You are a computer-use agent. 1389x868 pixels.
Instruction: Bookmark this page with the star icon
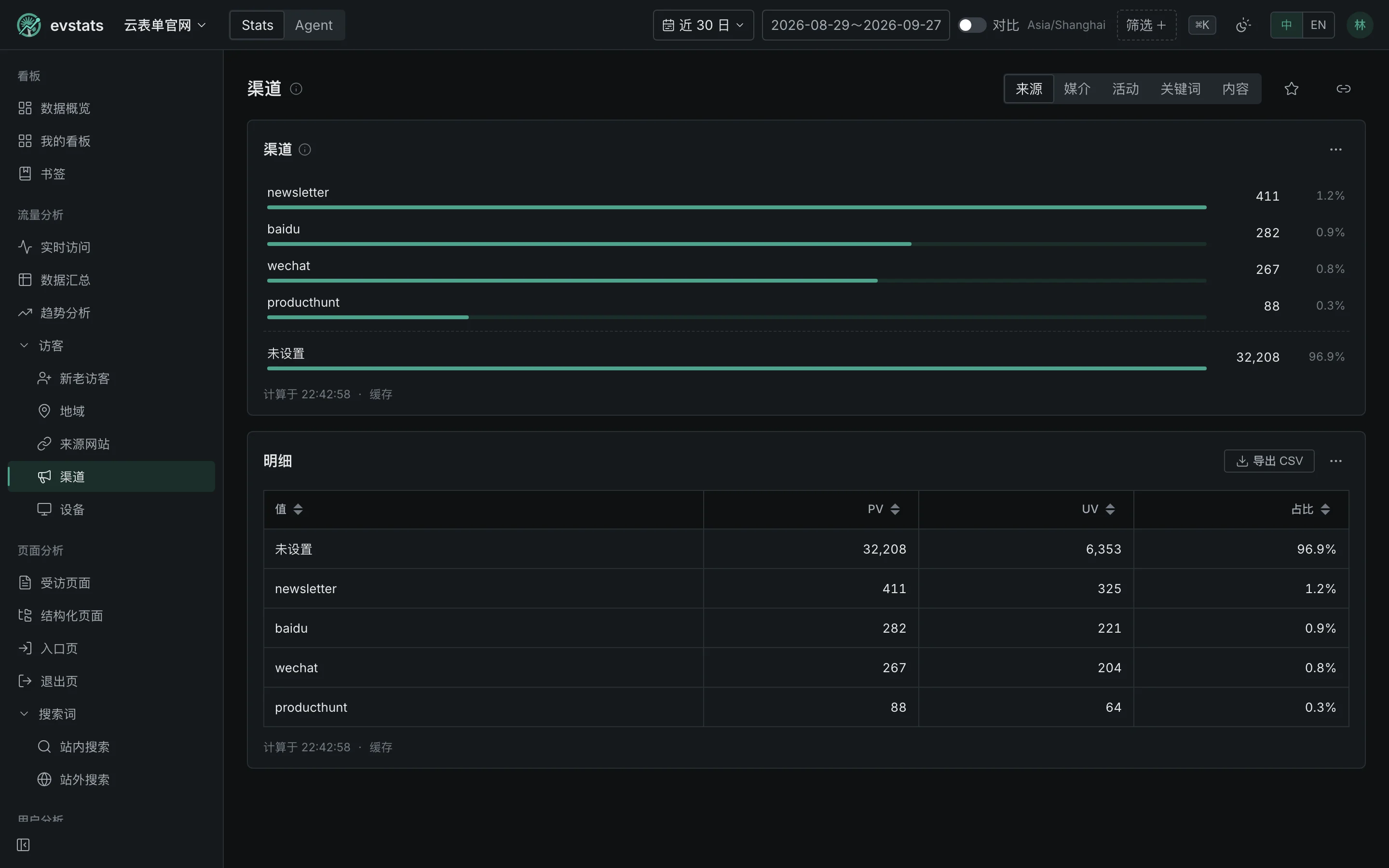[1291, 88]
